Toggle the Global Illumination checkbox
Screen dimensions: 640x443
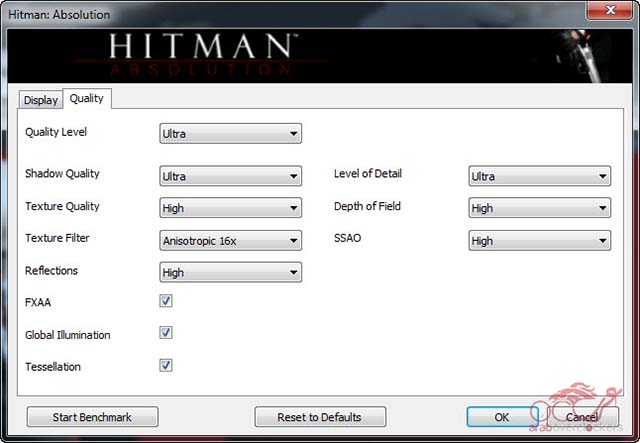[x=166, y=333]
